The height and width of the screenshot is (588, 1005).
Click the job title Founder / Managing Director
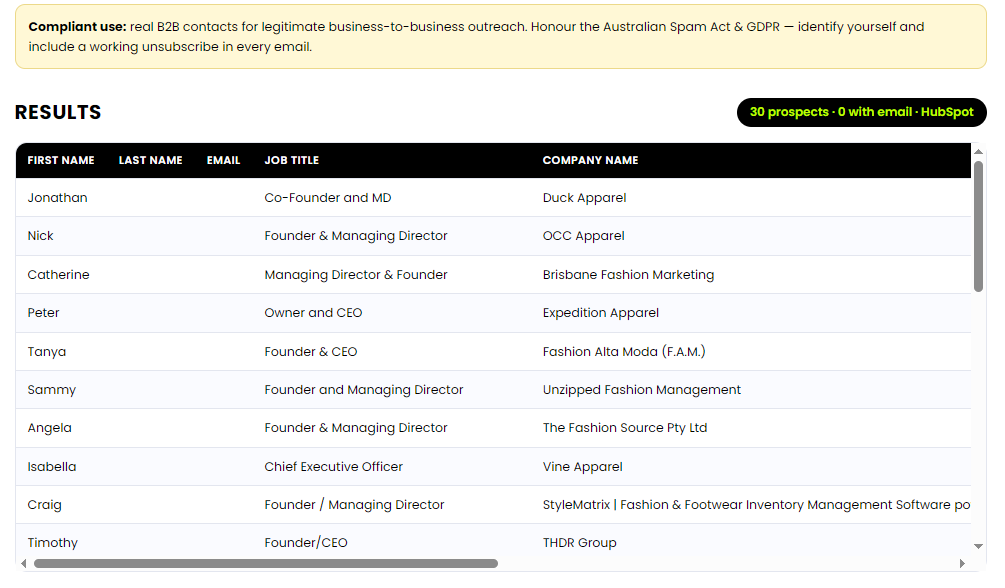tap(354, 505)
